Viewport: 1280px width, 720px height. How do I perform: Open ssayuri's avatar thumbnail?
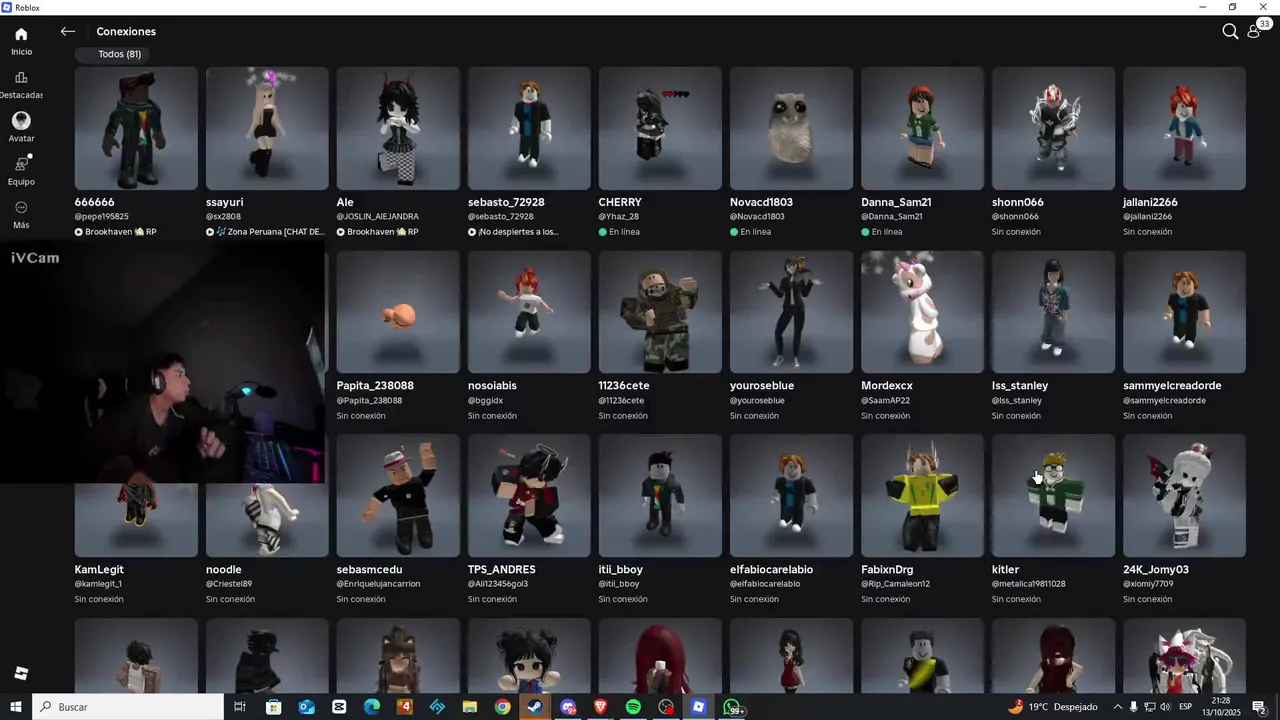(267, 129)
